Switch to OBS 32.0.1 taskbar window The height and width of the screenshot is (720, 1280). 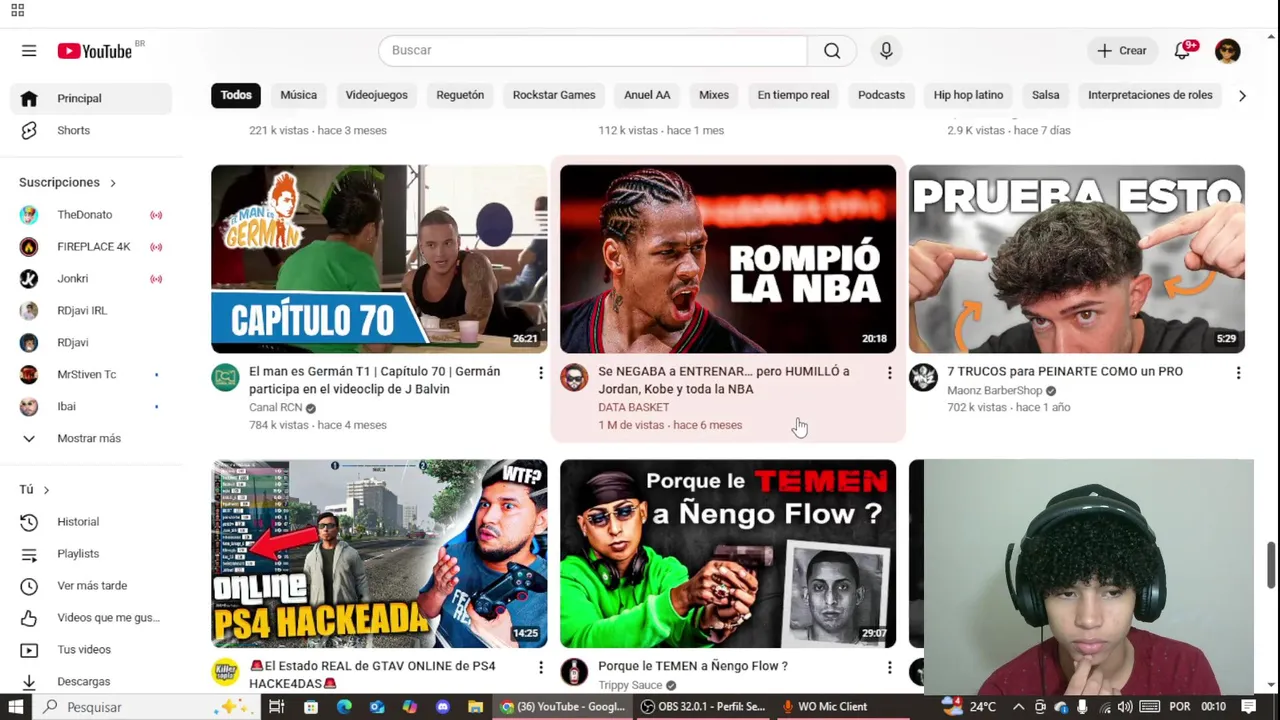pos(703,707)
